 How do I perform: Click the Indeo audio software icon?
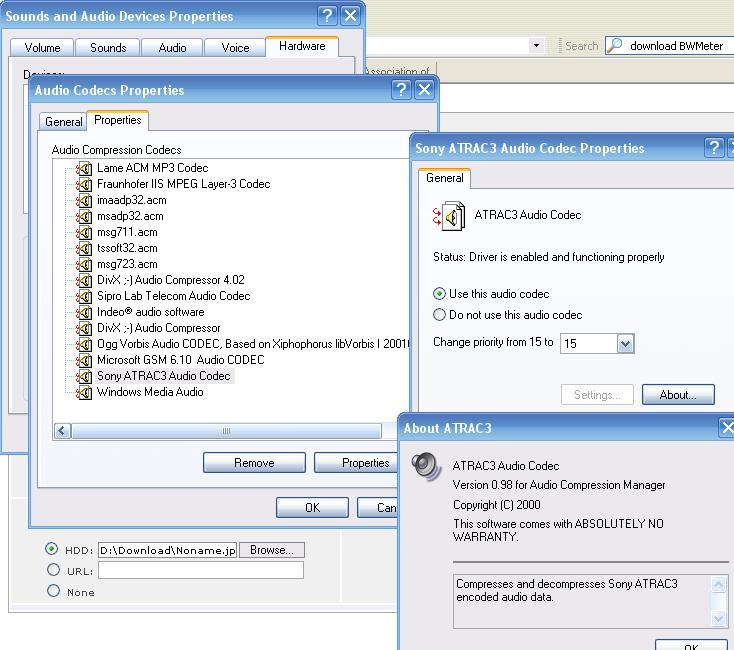(84, 312)
